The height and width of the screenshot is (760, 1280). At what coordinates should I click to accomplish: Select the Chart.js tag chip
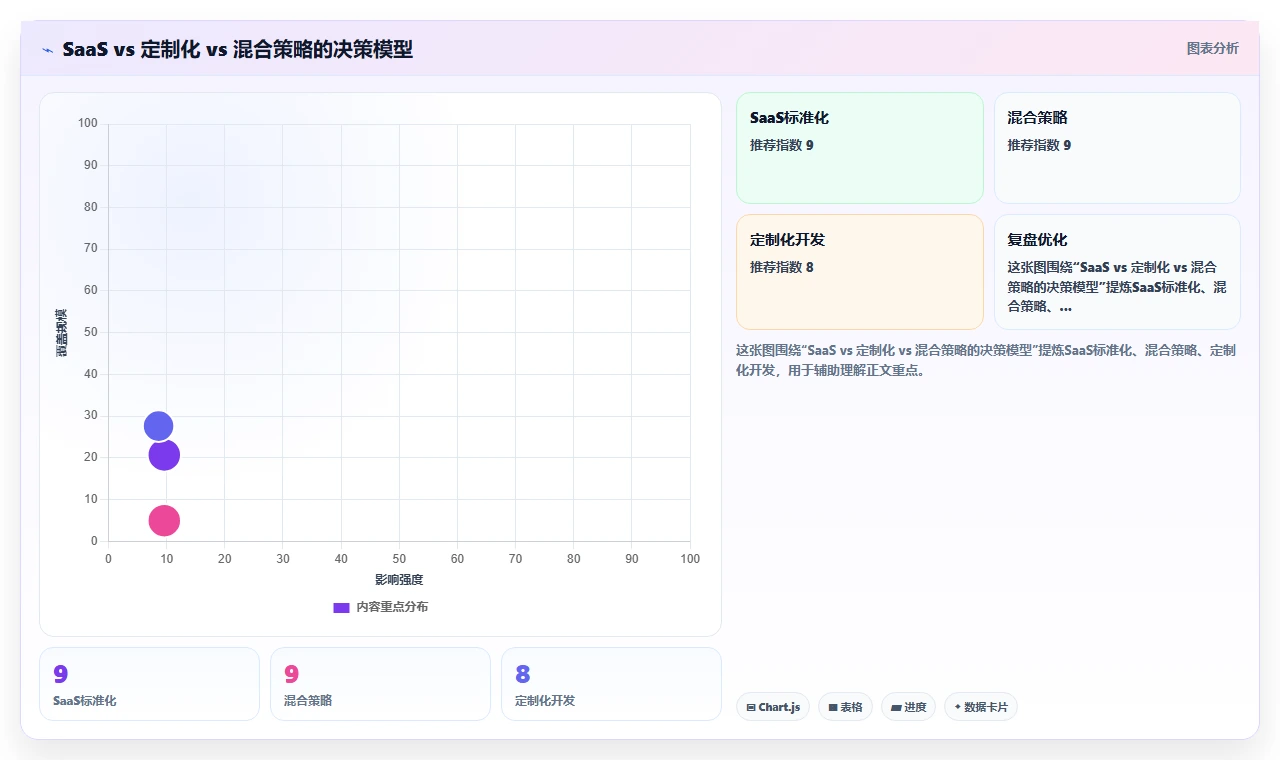pos(773,707)
